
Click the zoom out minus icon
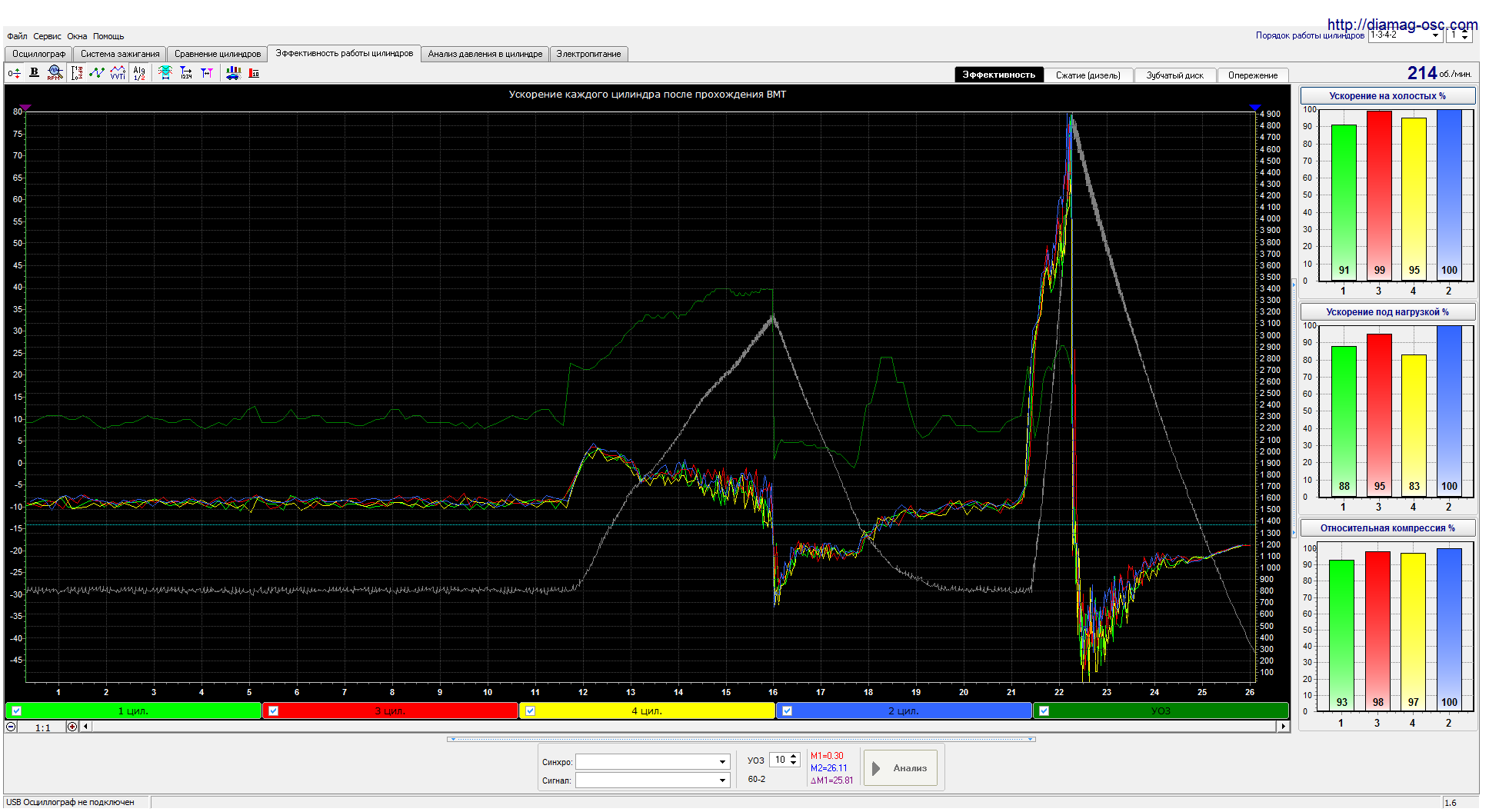pos(11,727)
